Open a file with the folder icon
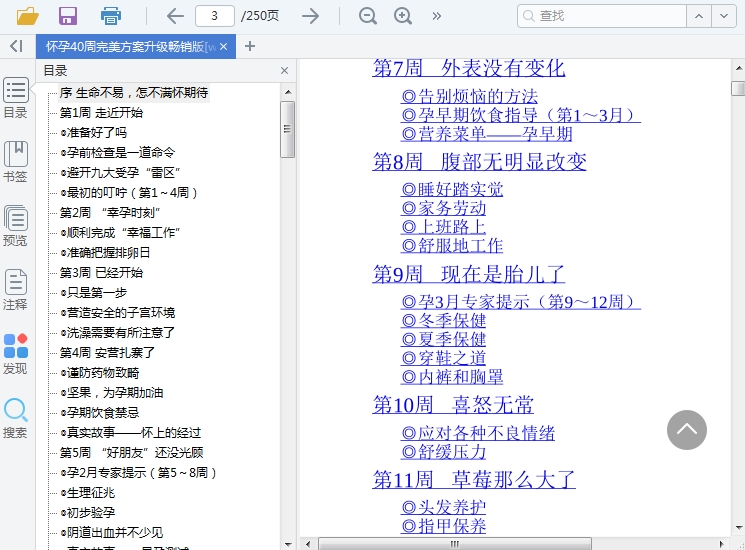The image size is (745, 550). [28, 16]
